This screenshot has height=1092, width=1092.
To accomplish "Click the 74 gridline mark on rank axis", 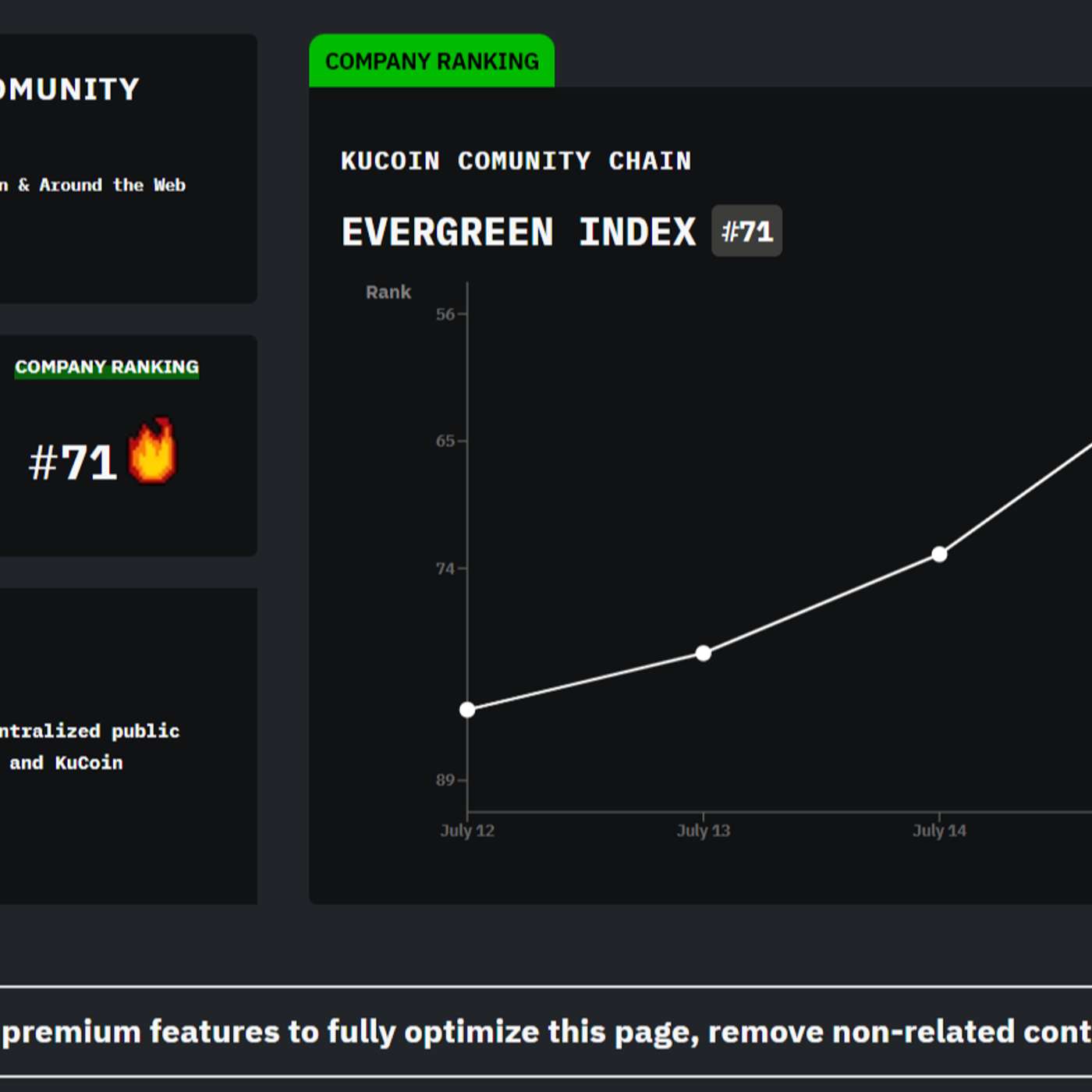I will [446, 569].
